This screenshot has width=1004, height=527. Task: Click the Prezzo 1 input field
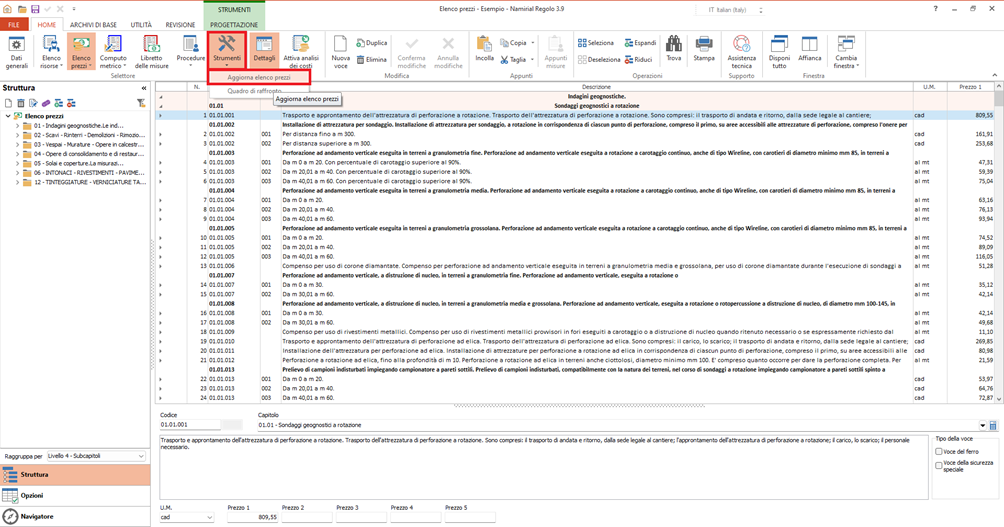[x=254, y=517]
